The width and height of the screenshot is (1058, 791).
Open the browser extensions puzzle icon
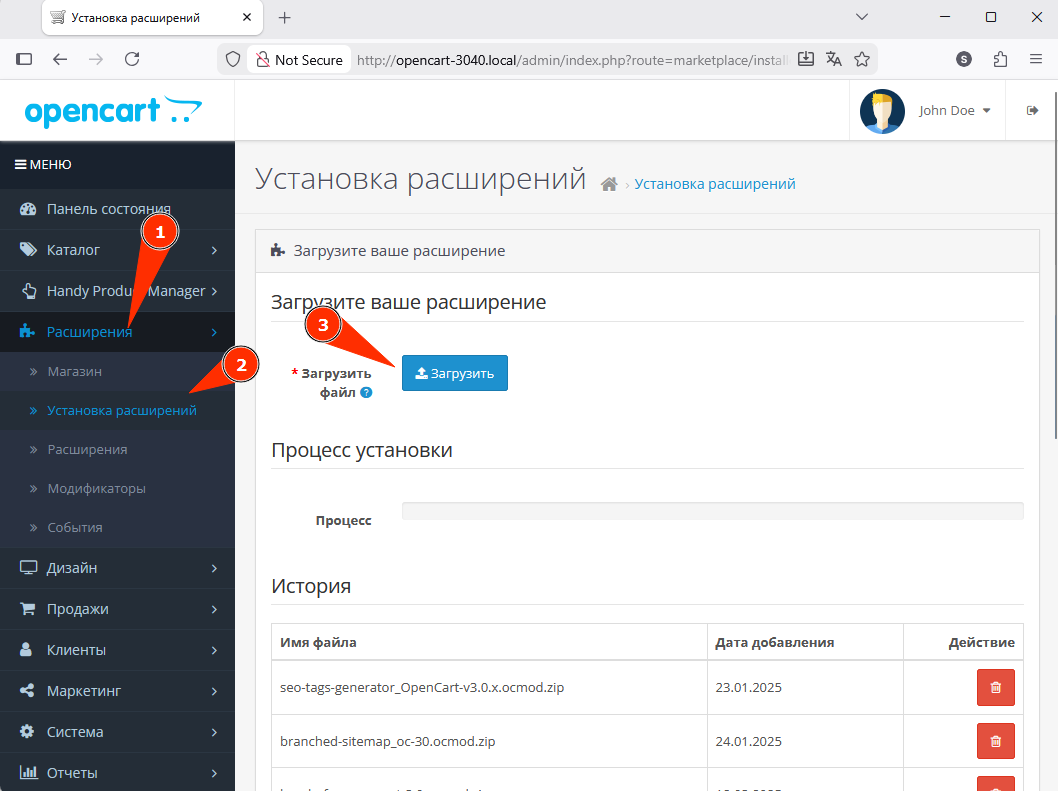(1001, 59)
